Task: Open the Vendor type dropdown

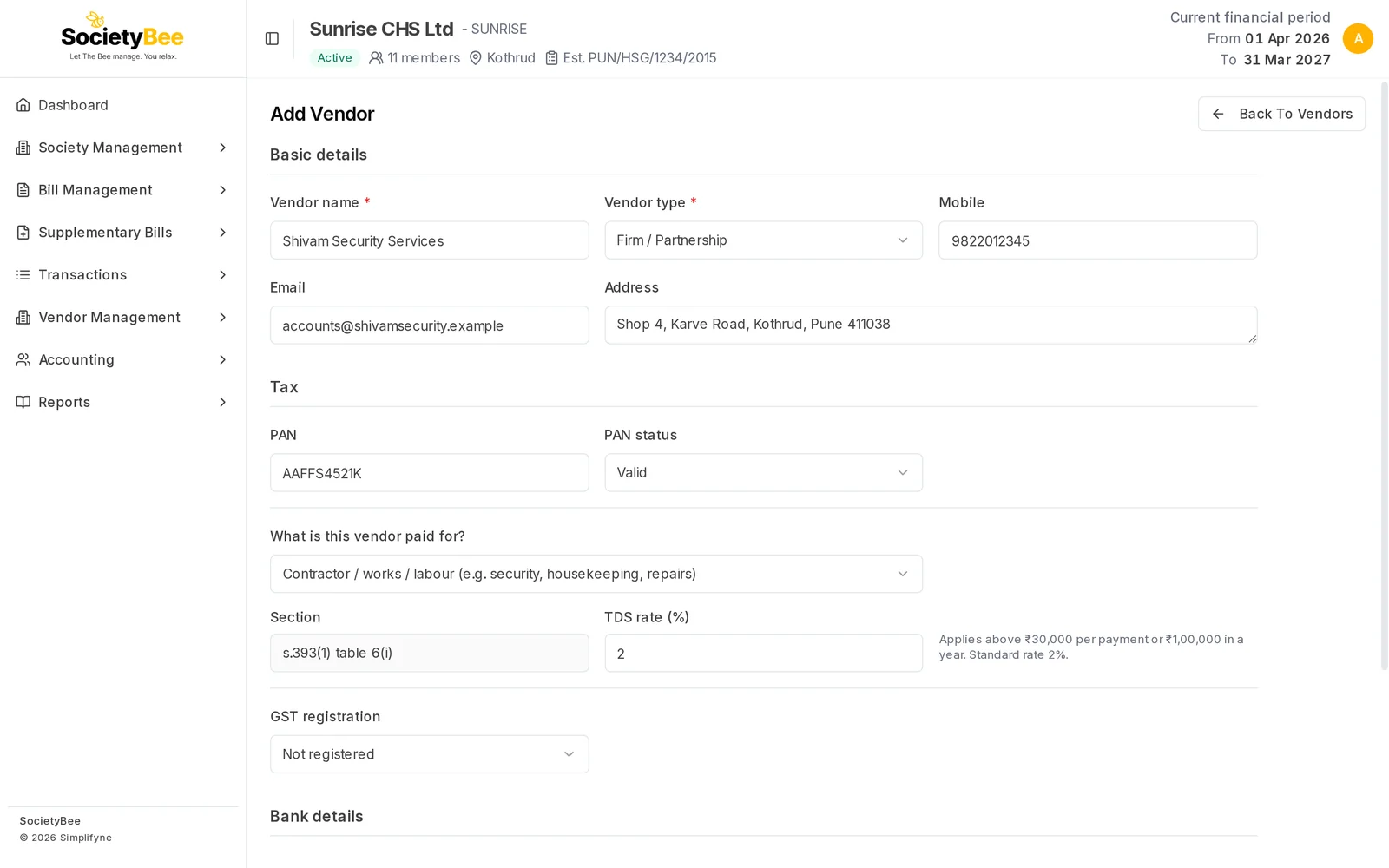Action: click(x=763, y=240)
